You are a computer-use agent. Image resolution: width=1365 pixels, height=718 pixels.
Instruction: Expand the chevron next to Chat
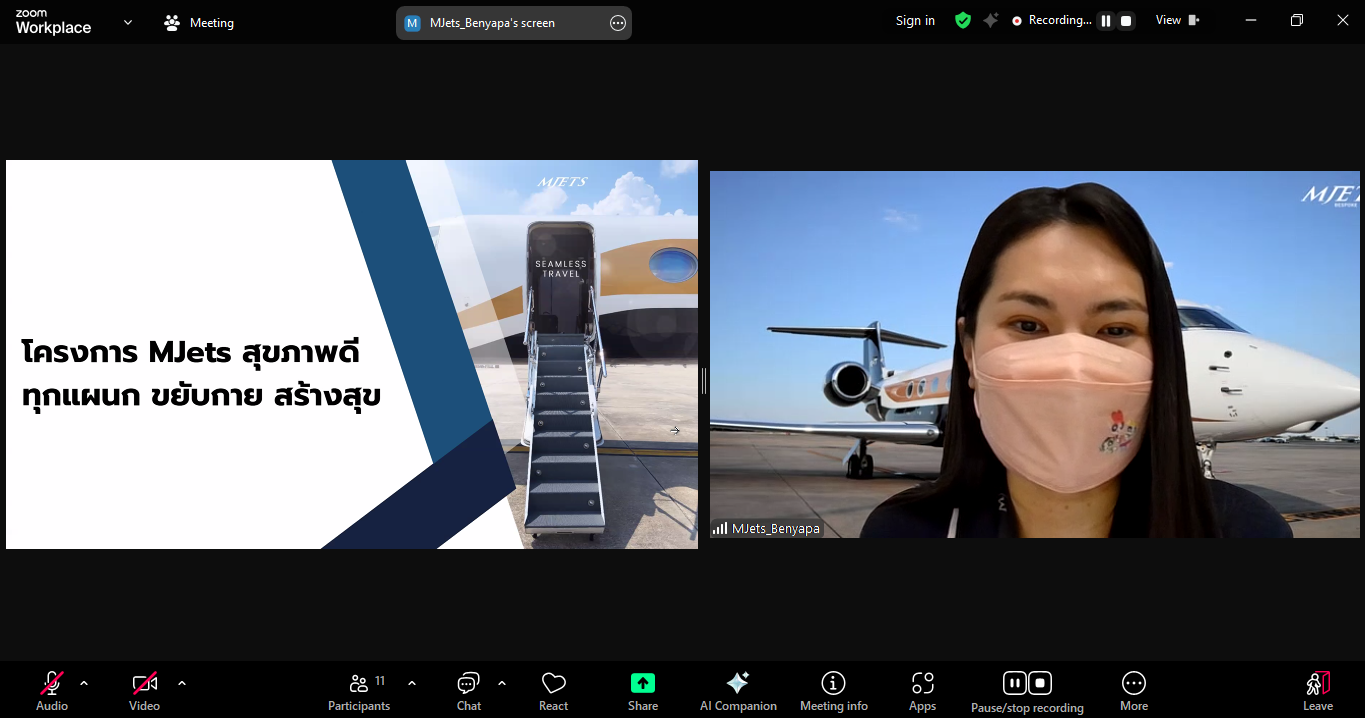pos(502,684)
